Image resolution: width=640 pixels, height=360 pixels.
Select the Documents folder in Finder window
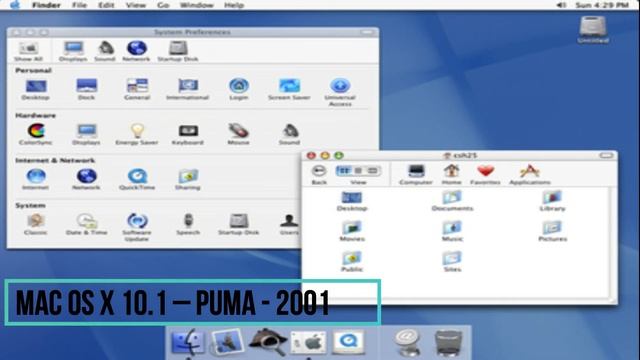[452, 201]
